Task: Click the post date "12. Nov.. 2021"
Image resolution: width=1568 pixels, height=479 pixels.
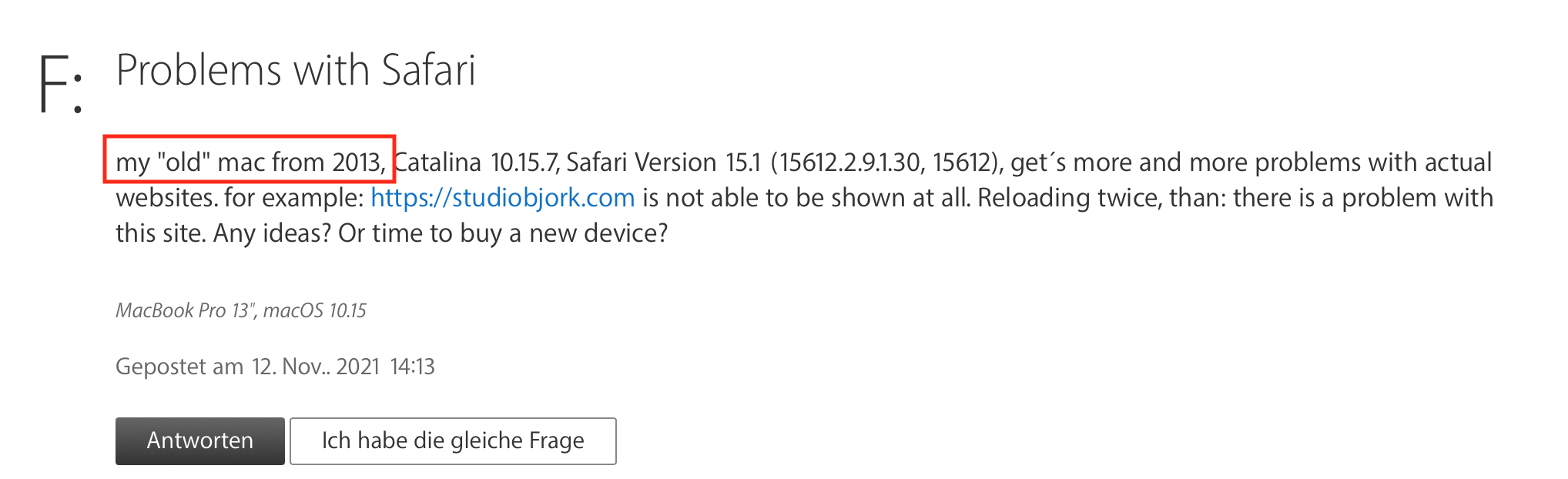Action: tap(316, 367)
